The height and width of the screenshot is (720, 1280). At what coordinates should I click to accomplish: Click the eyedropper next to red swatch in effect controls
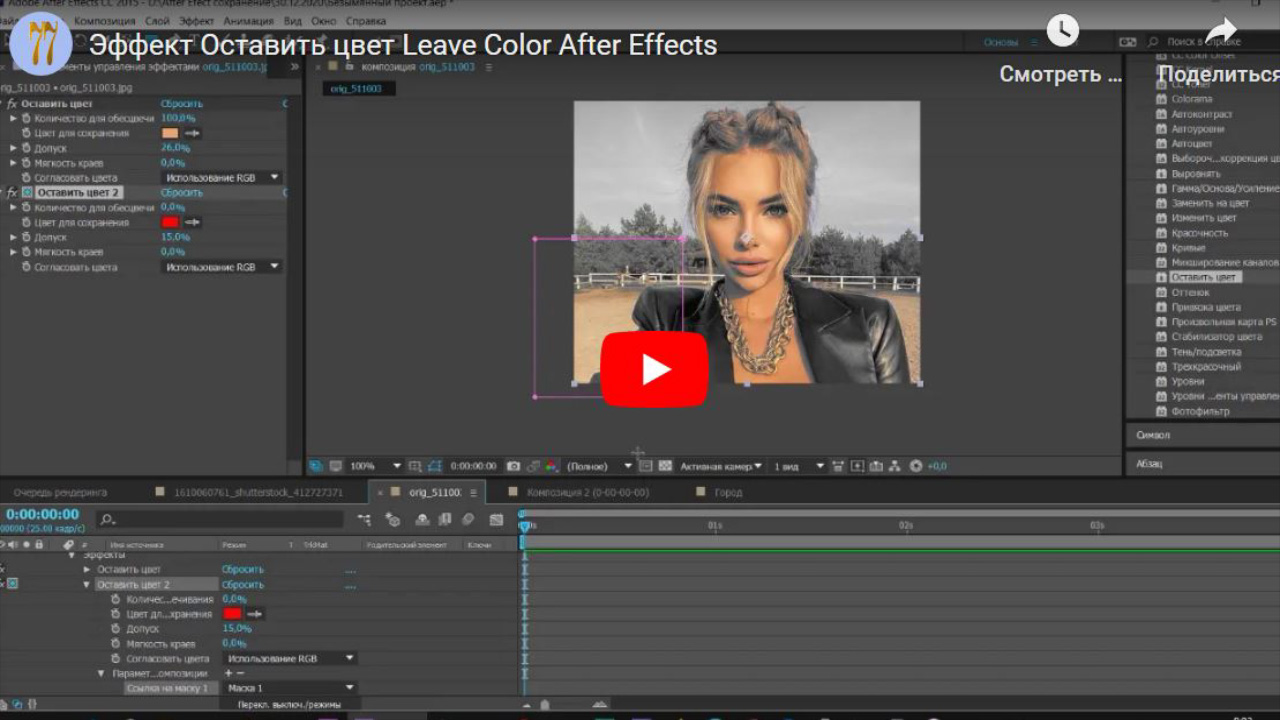[x=193, y=222]
